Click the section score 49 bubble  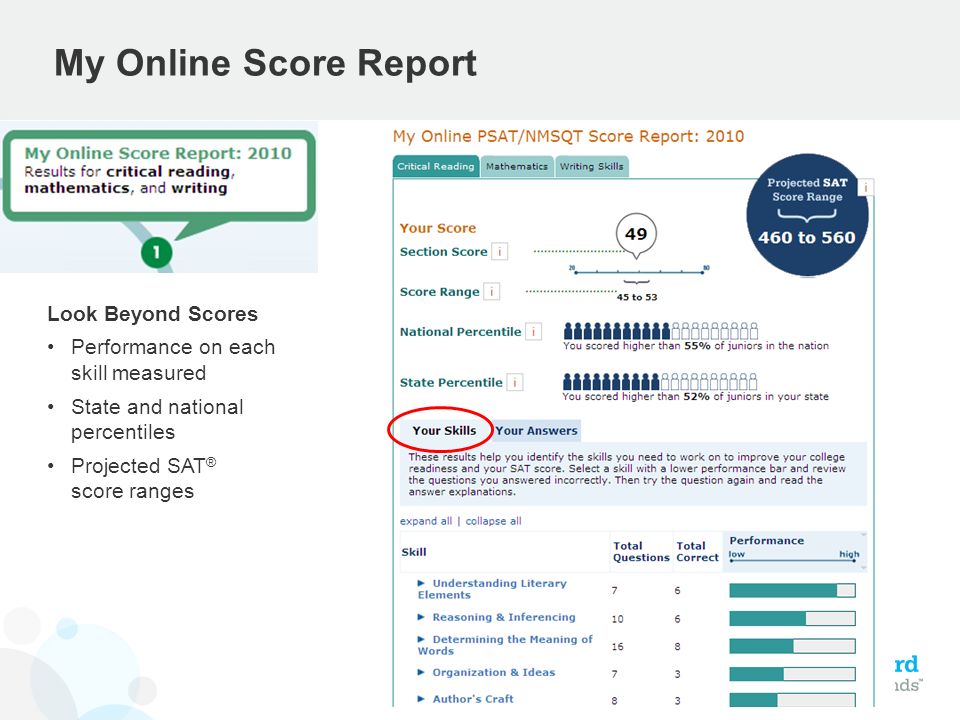point(636,234)
